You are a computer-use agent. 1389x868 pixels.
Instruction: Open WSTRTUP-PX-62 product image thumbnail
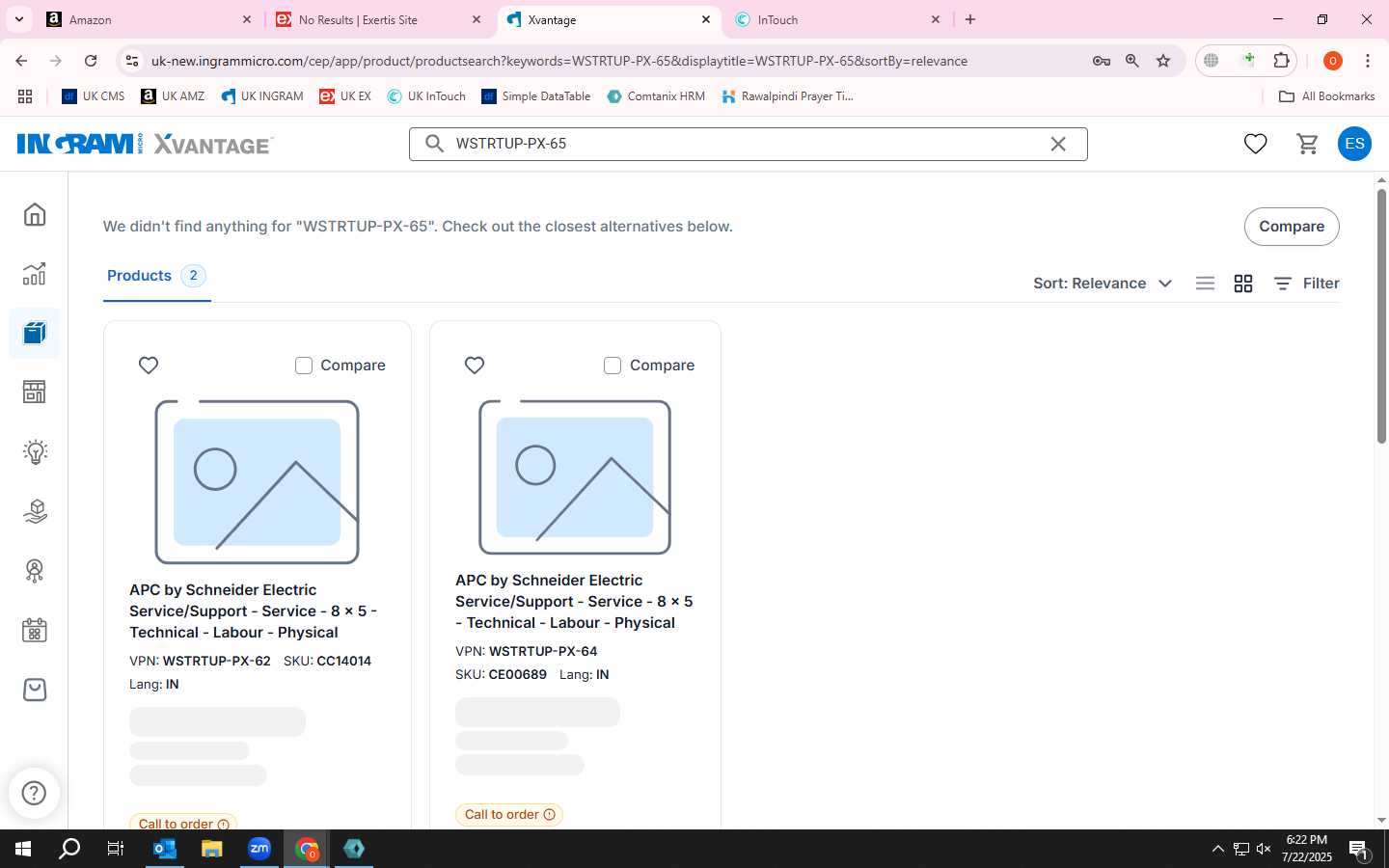(257, 481)
